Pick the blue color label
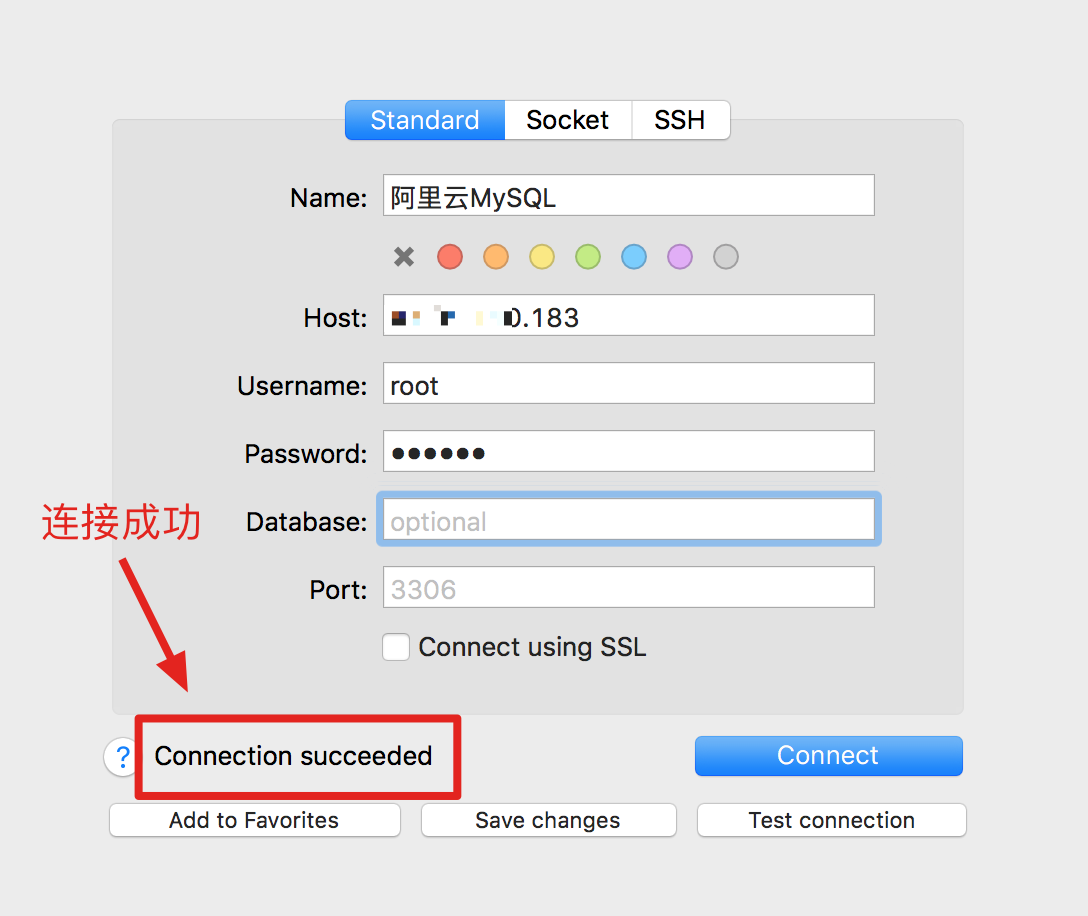This screenshot has width=1088, height=916. [x=634, y=257]
